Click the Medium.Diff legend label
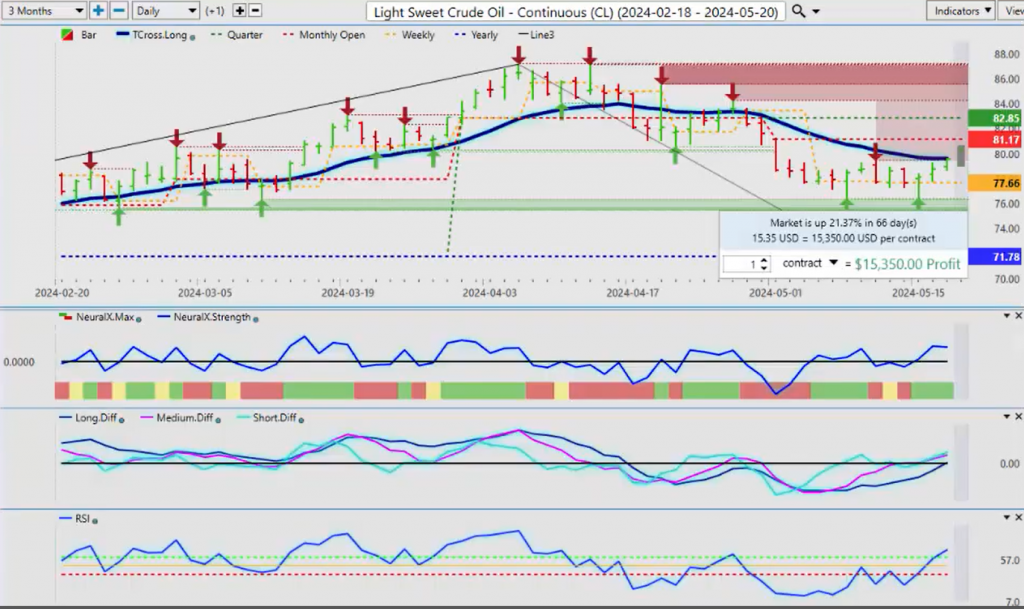The image size is (1024, 609). 184,419
